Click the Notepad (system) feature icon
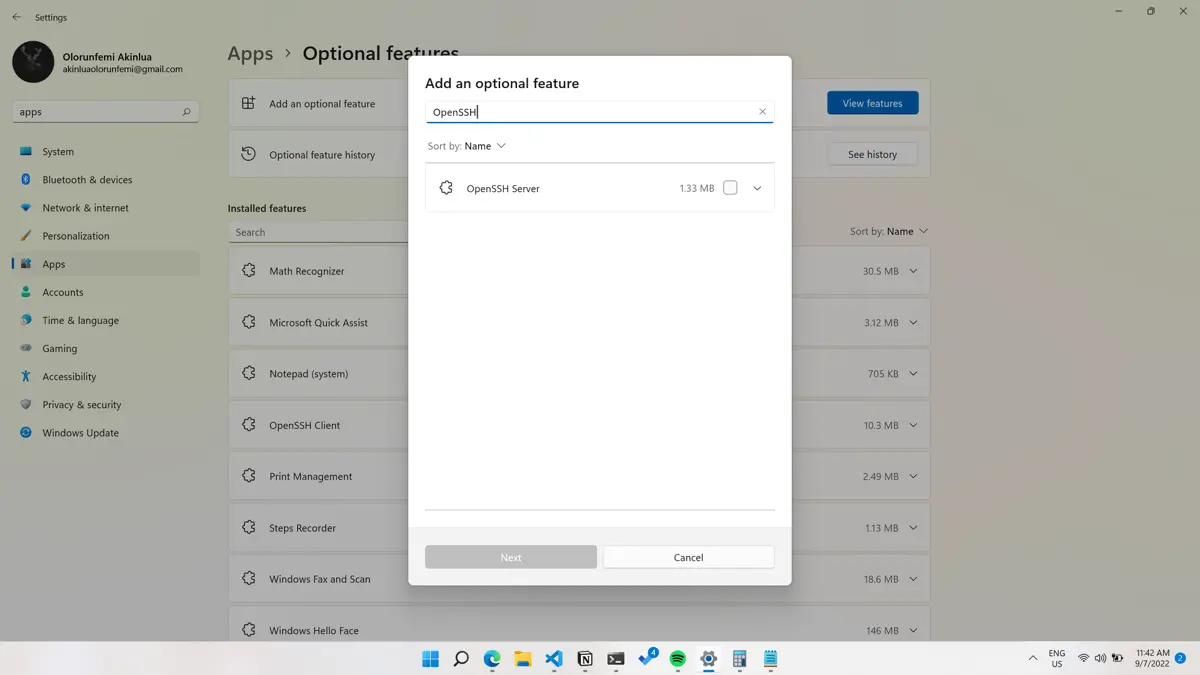 (x=249, y=374)
